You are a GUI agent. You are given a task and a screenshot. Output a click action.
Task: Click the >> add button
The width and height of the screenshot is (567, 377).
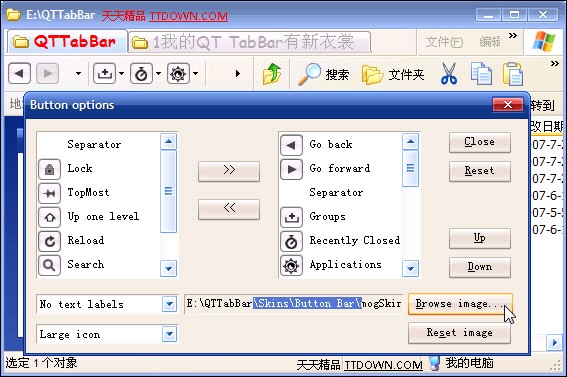[x=229, y=171]
